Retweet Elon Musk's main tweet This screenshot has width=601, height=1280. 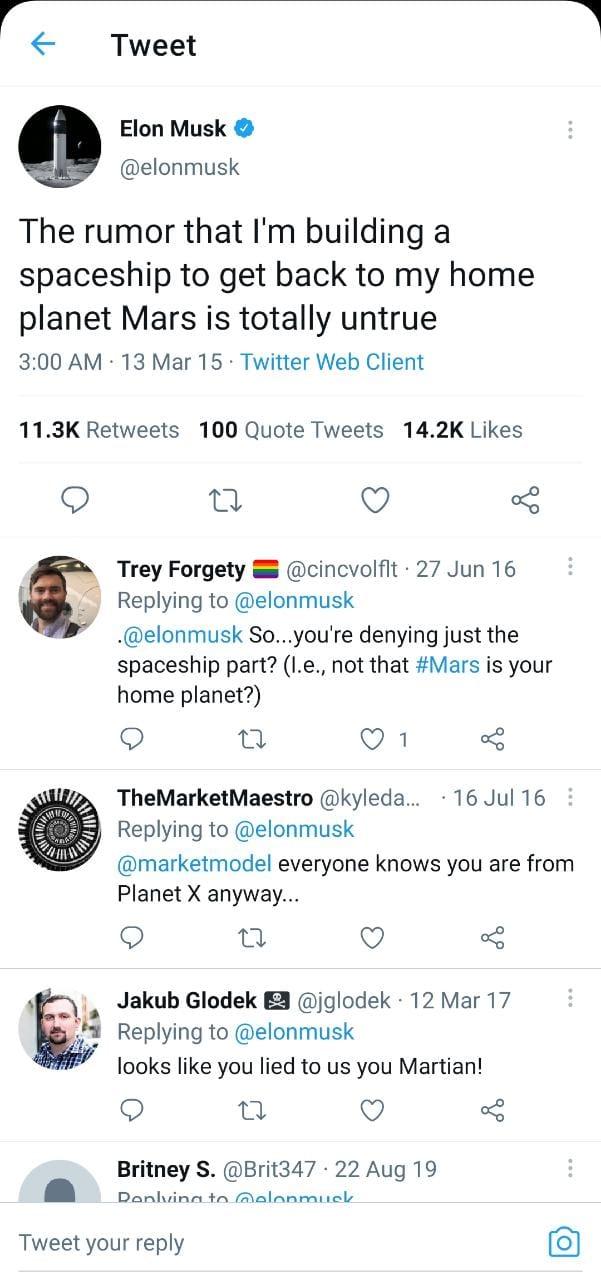click(x=225, y=499)
